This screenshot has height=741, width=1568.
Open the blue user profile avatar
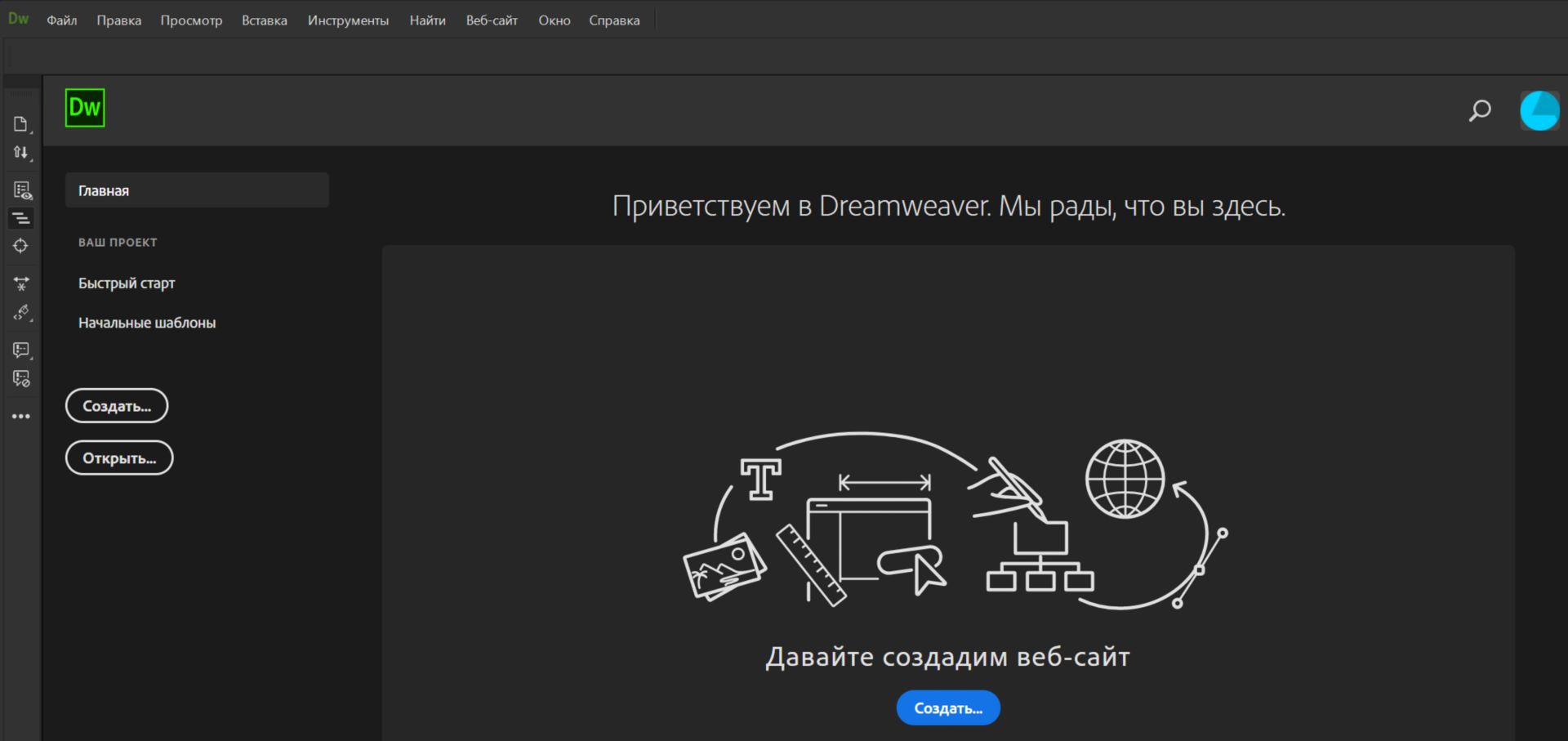1539,110
